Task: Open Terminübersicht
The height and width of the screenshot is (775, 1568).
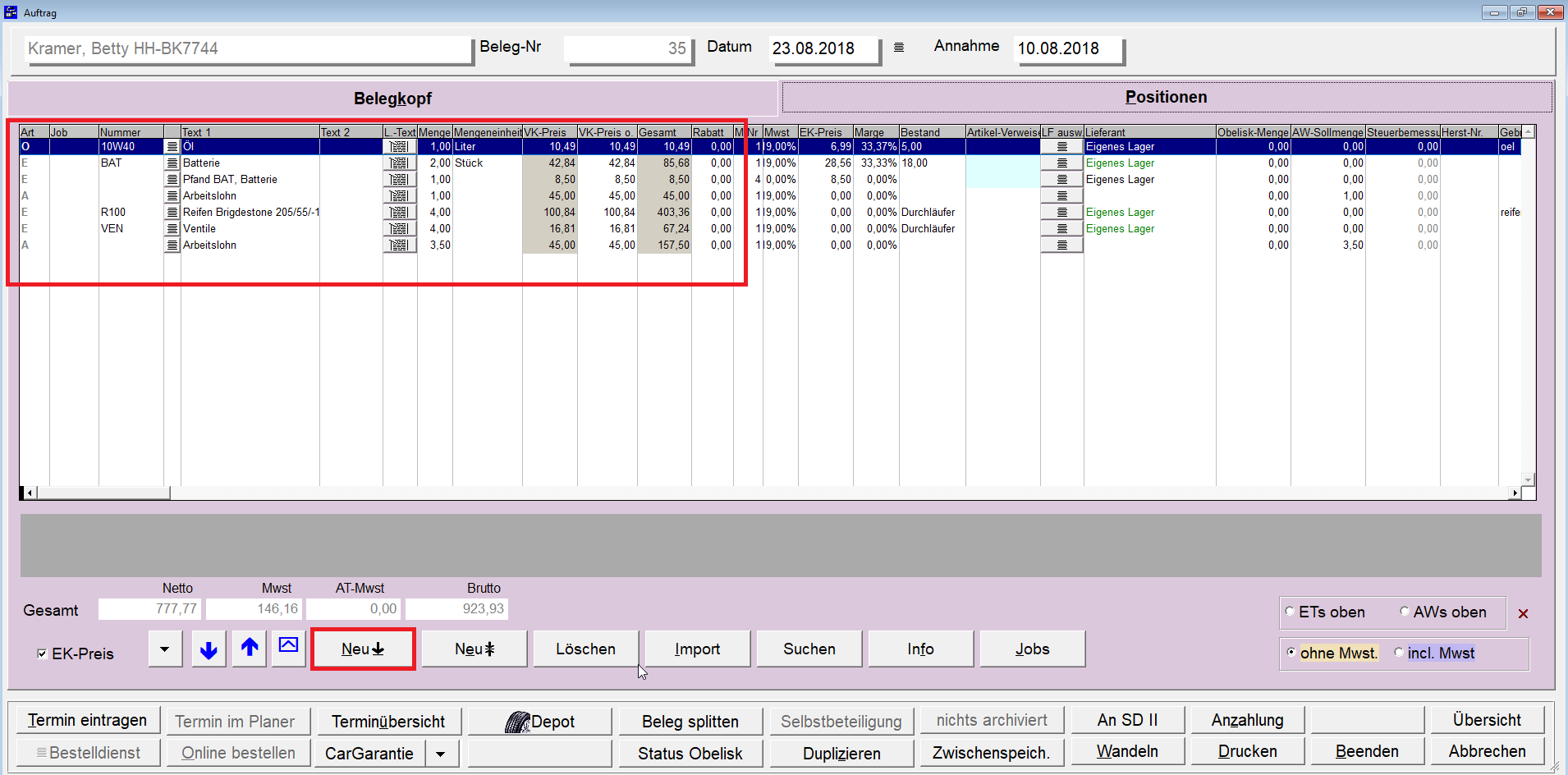Action: [x=388, y=721]
